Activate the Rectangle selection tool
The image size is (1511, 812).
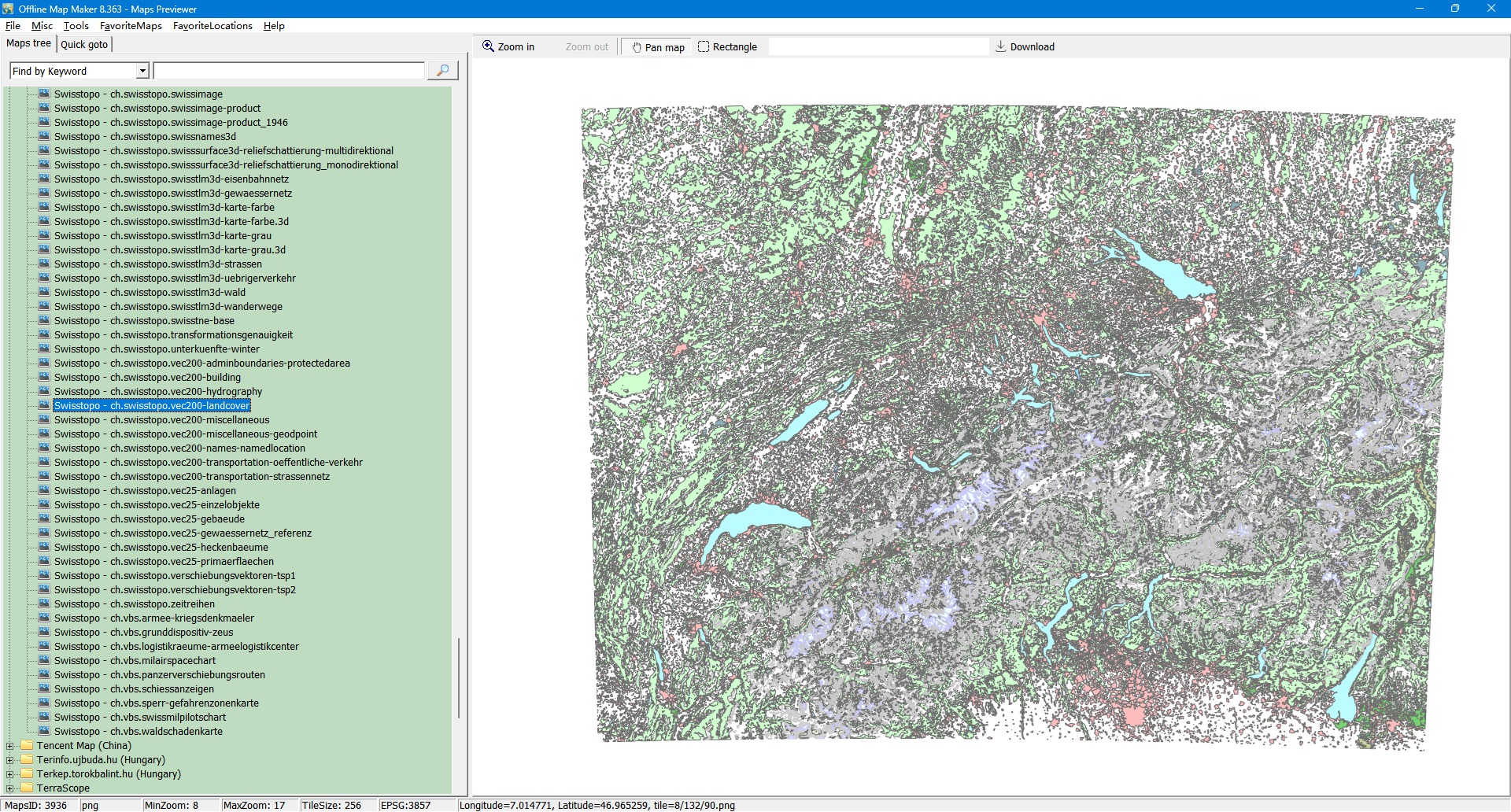(727, 47)
